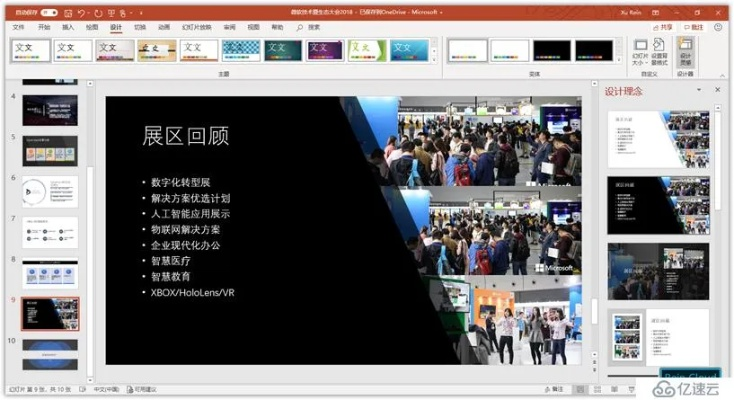Toggle the AutoSave (自动保存) switch
Viewport: 734px width, 400px height.
pos(49,12)
